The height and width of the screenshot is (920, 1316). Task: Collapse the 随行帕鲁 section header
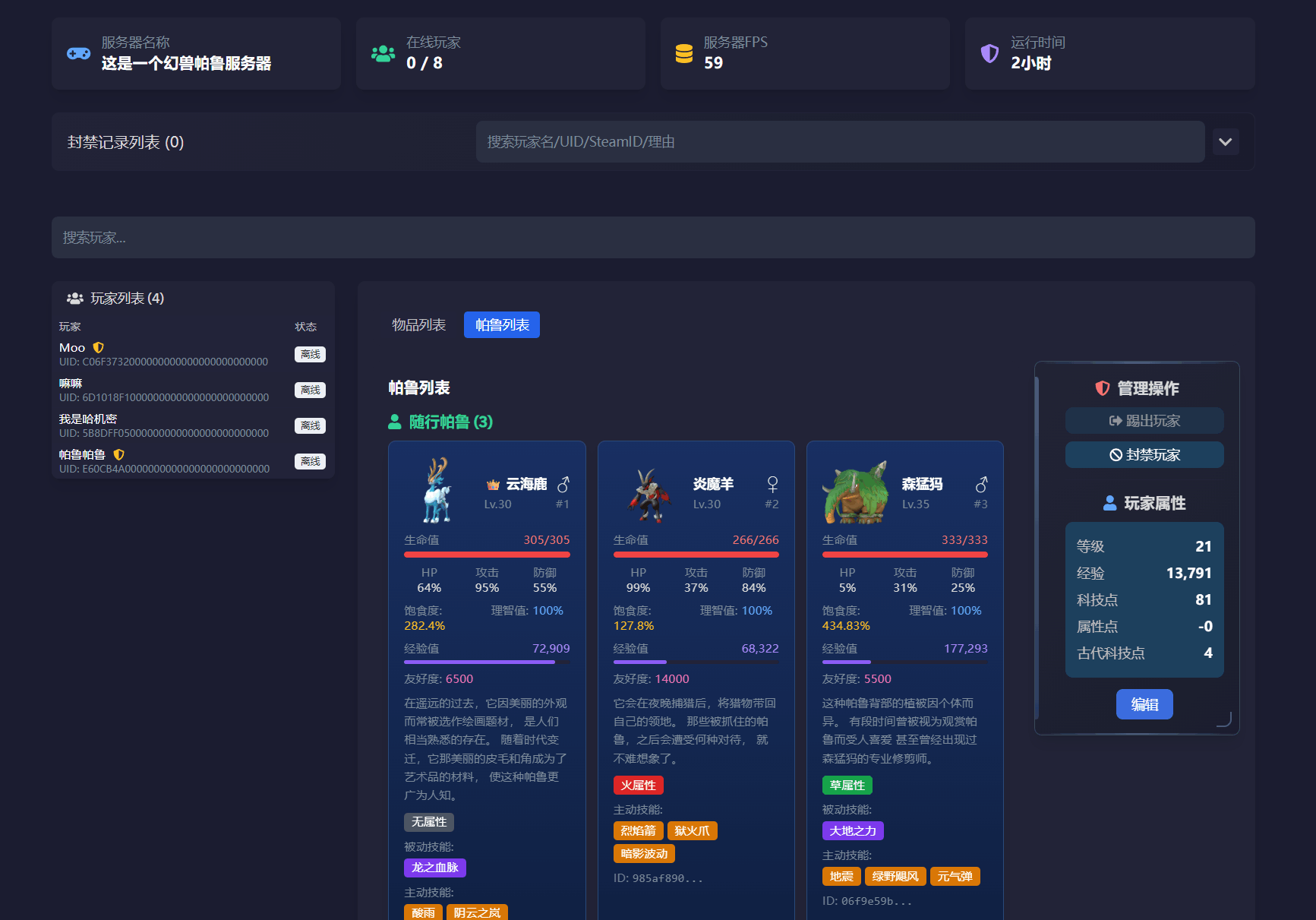pos(439,421)
